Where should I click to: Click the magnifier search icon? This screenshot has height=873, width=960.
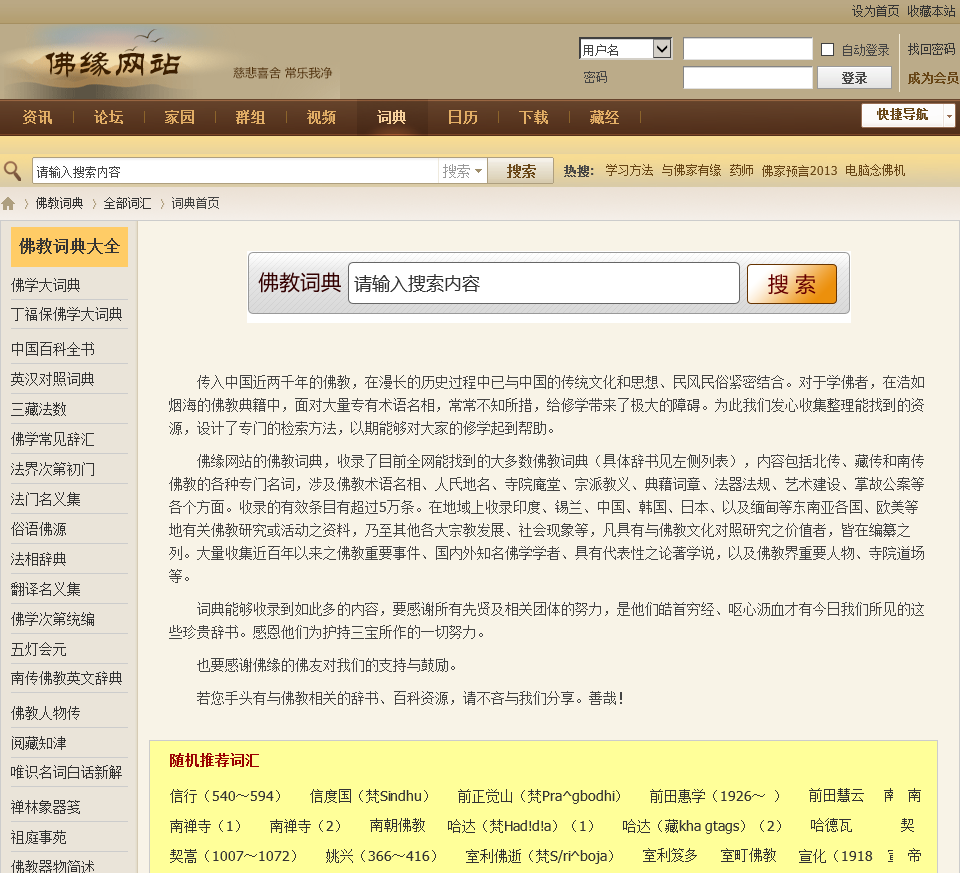click(x=12, y=171)
